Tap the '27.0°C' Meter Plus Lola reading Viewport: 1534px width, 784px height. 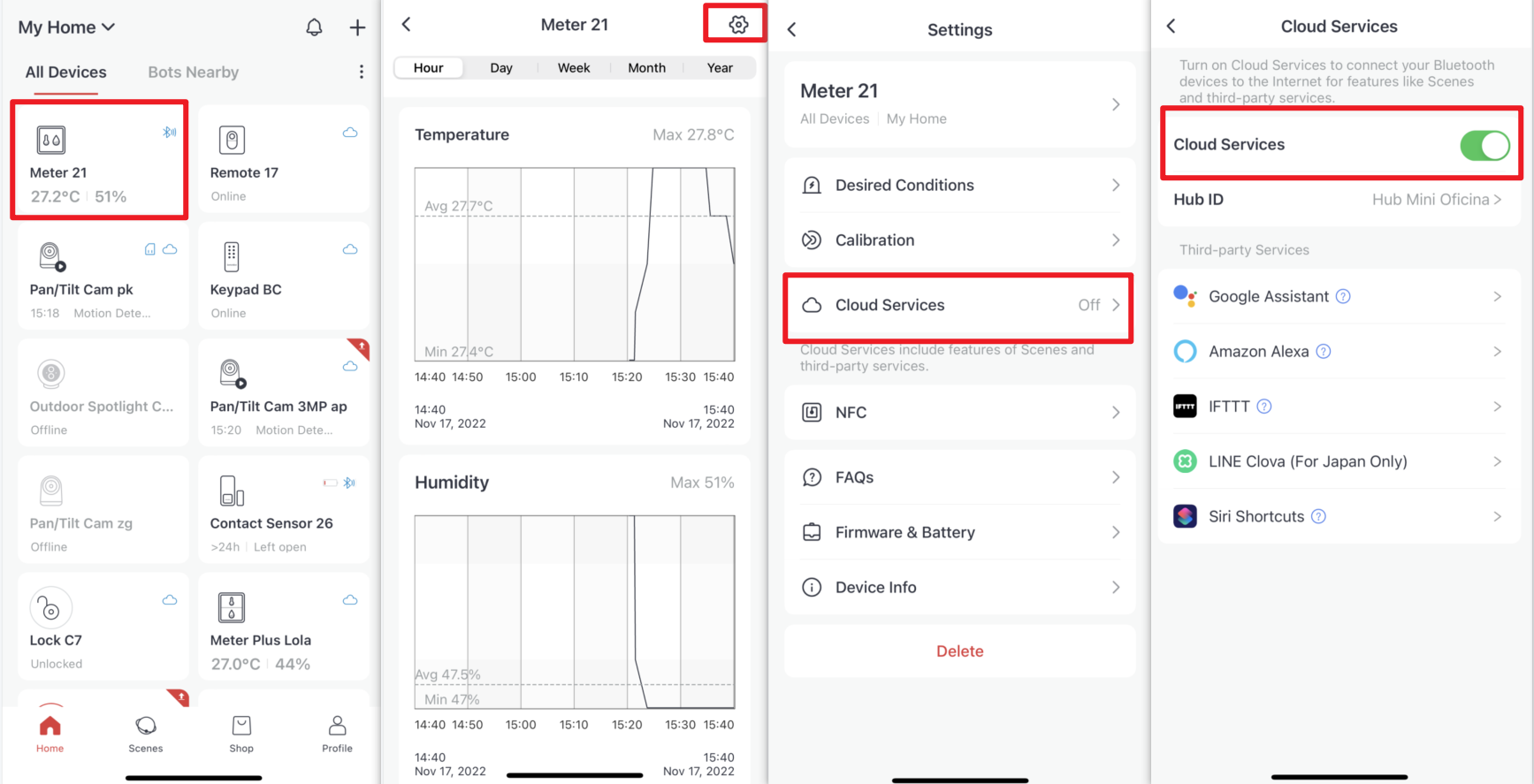235,664
